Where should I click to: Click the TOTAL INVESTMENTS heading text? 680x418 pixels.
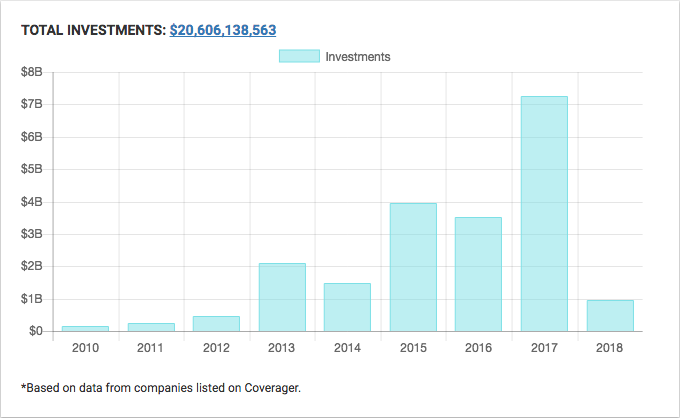point(93,31)
